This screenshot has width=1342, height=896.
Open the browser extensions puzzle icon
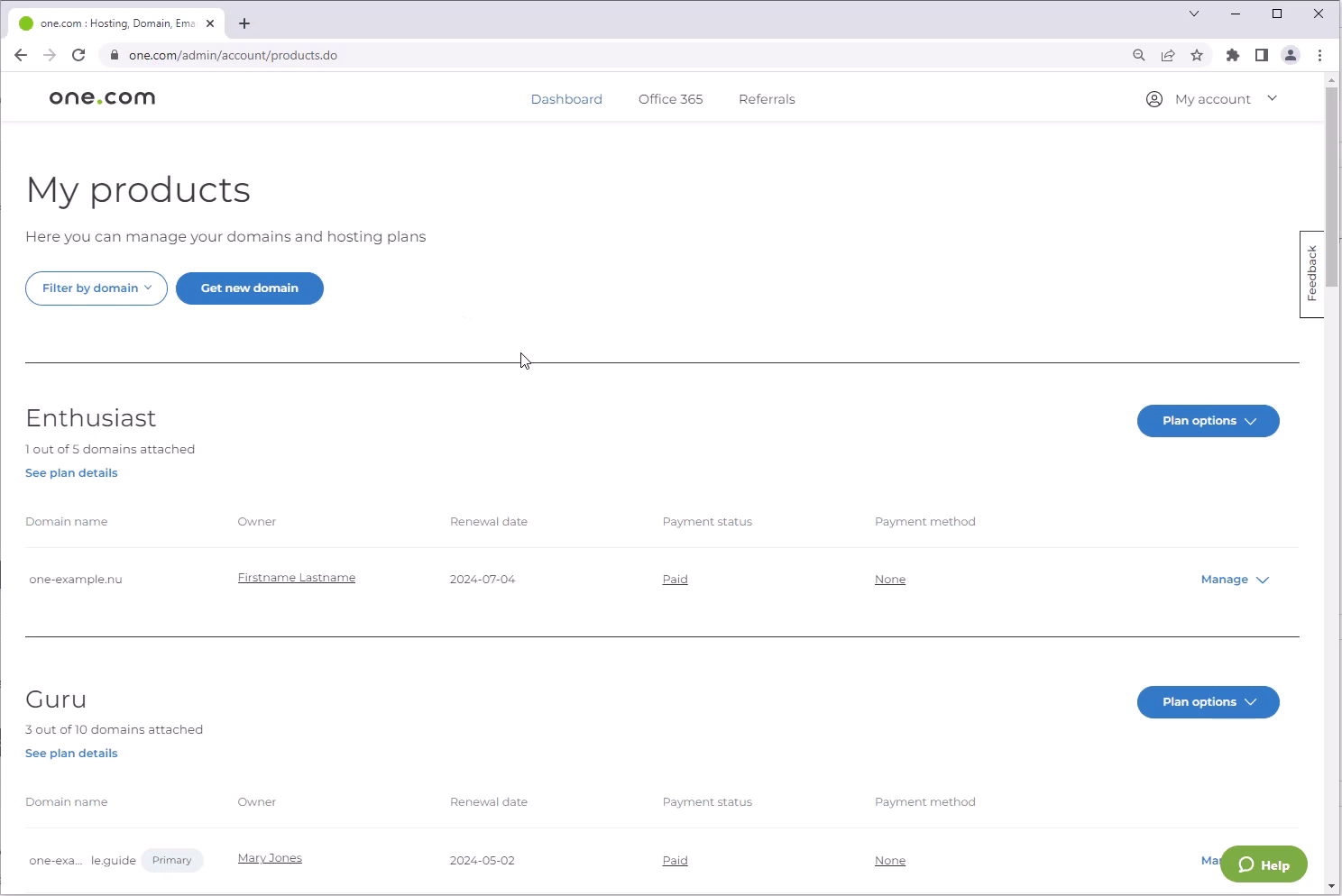1232,55
